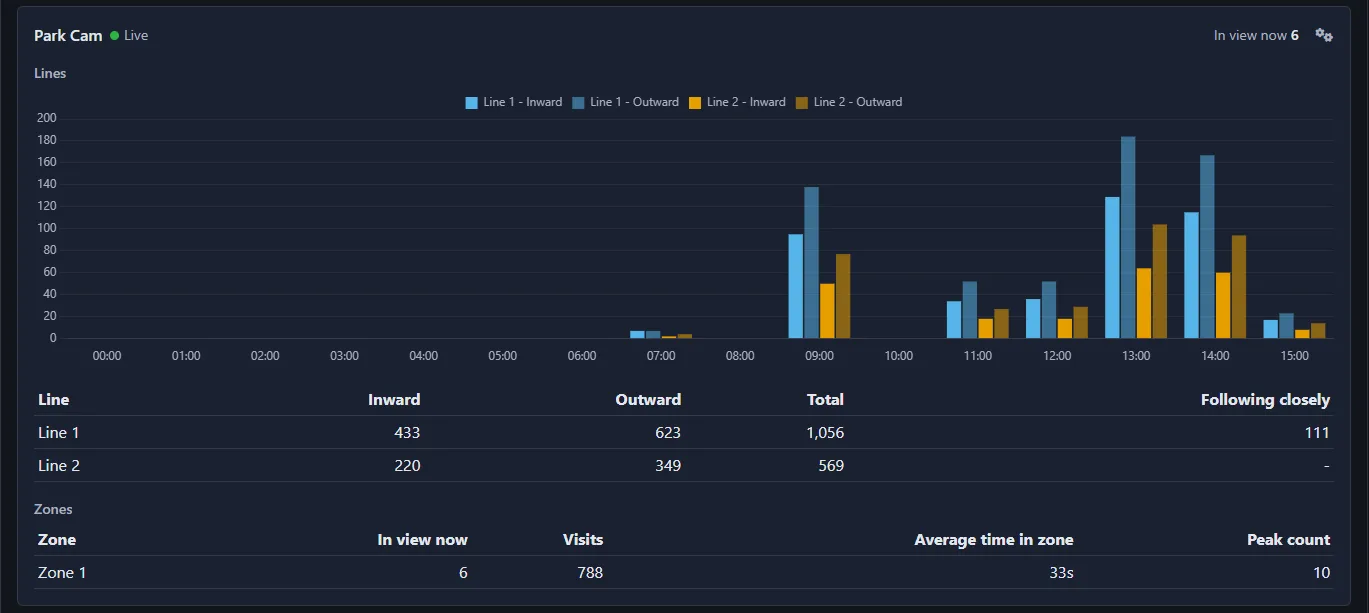Click the Visits column header
This screenshot has height=613, width=1369.
[583, 540]
